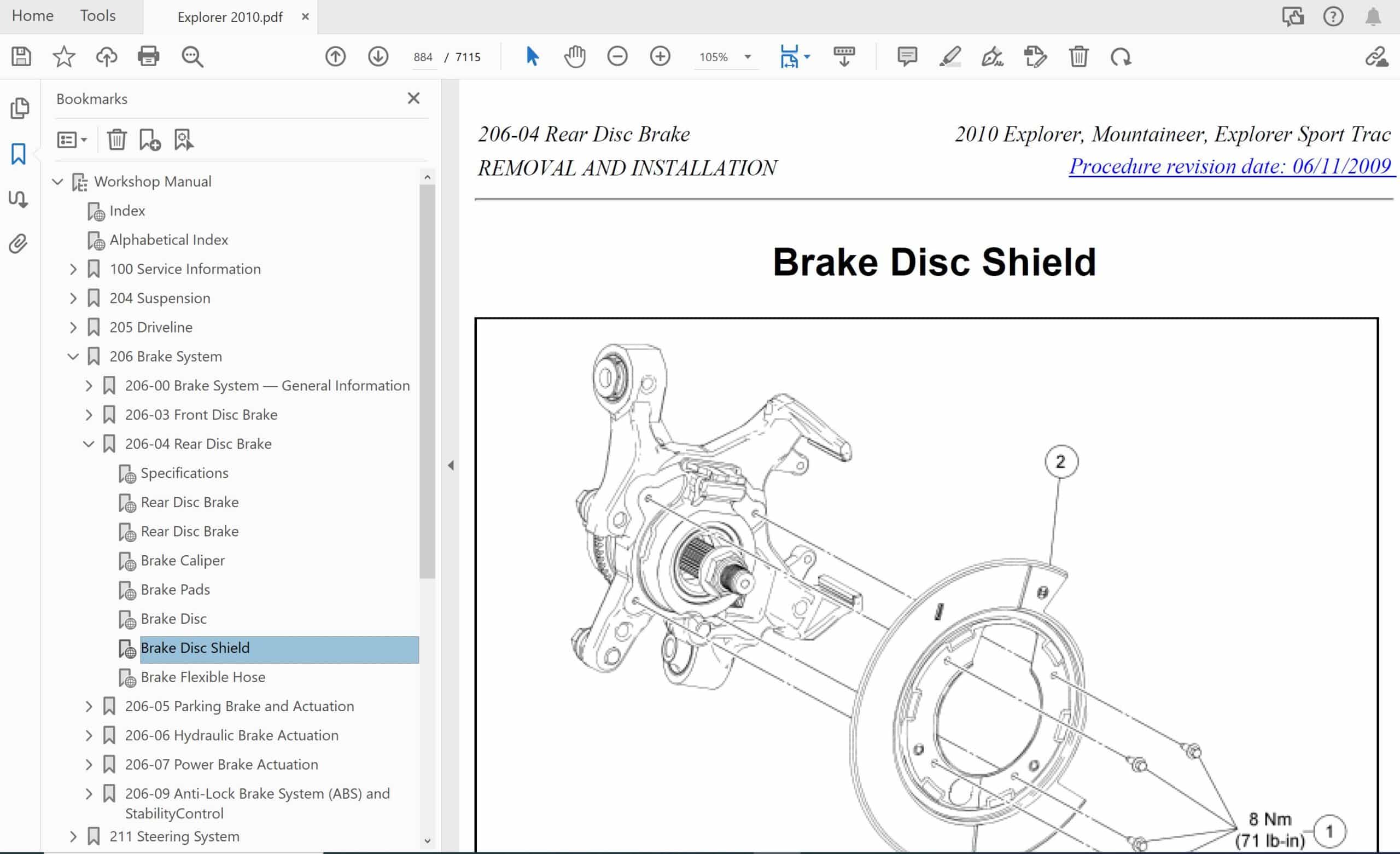Open the Index bookmark
Viewport: 1400px width, 854px height.
(x=127, y=211)
